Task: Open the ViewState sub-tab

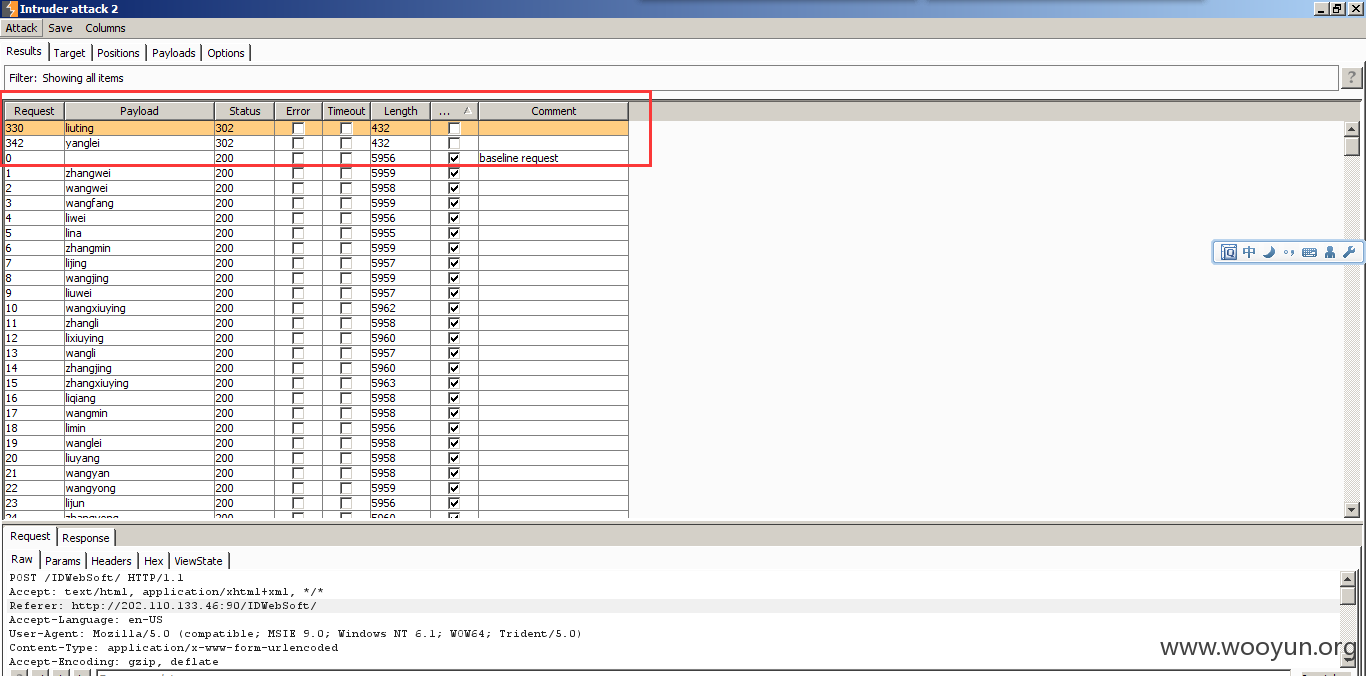Action: point(198,561)
